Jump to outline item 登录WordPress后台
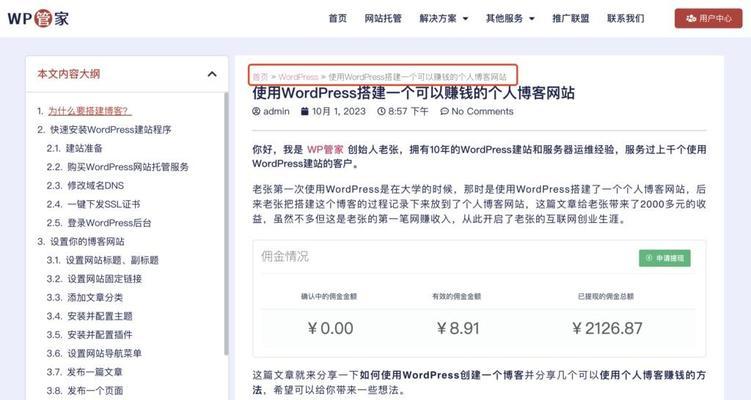 [x=109, y=223]
